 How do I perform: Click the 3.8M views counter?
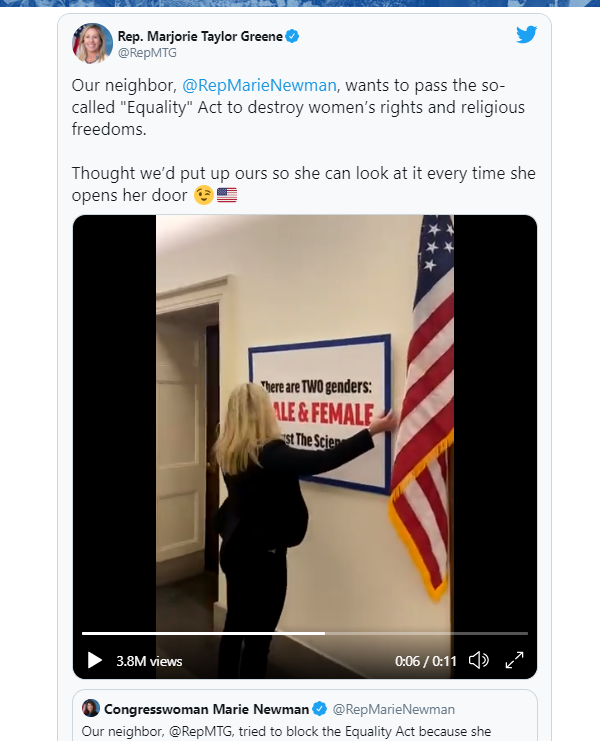click(x=149, y=661)
